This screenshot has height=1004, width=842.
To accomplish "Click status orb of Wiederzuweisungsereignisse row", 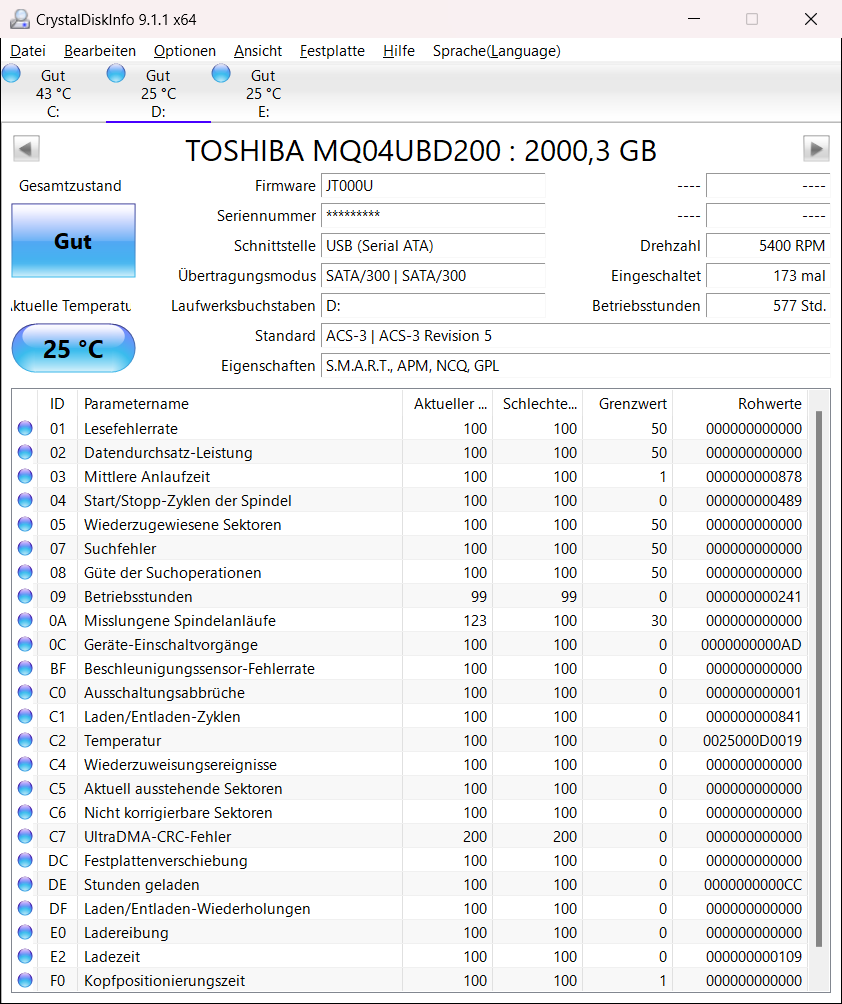I will pos(25,765).
